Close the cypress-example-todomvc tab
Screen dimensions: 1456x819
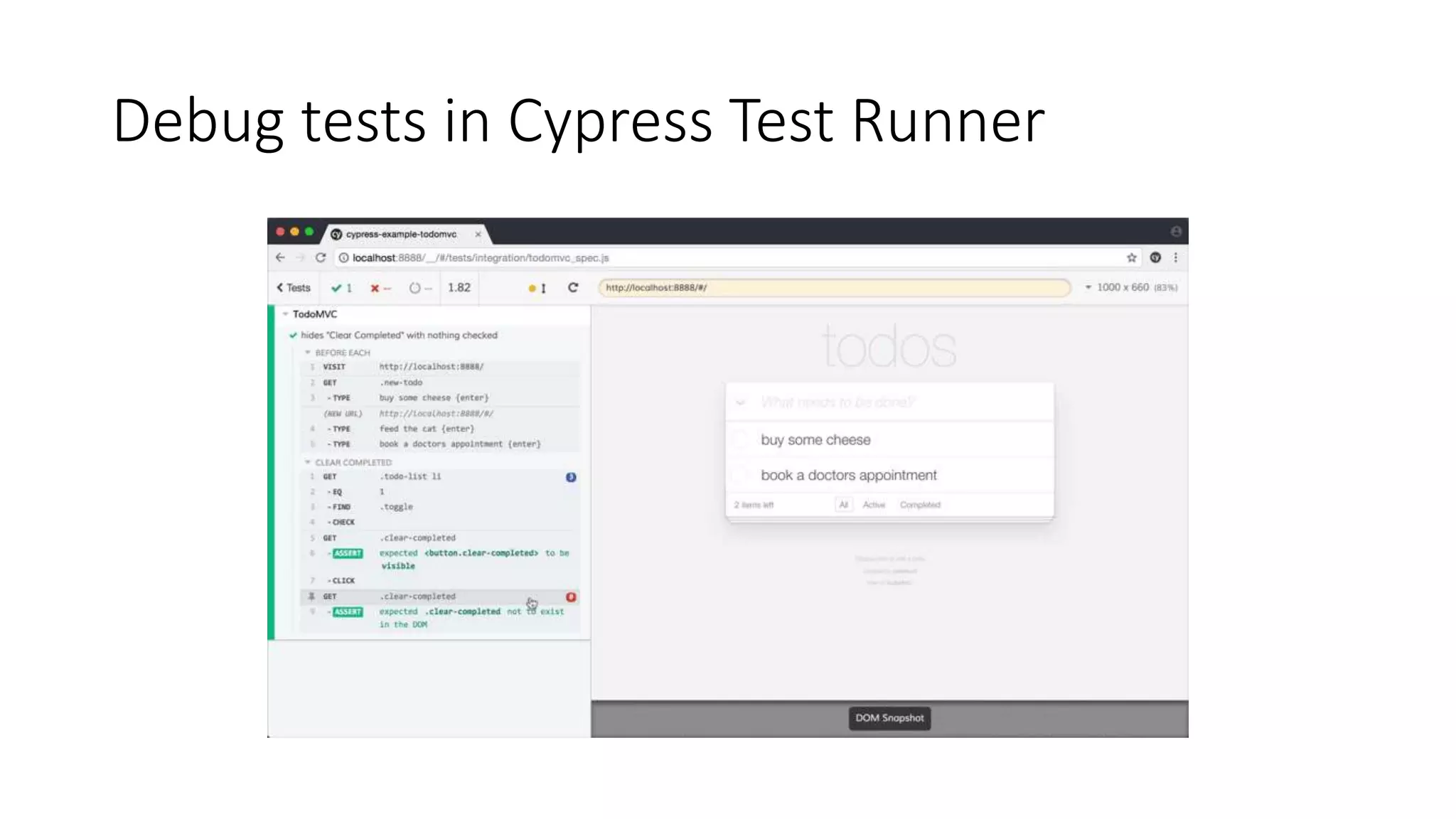(478, 234)
